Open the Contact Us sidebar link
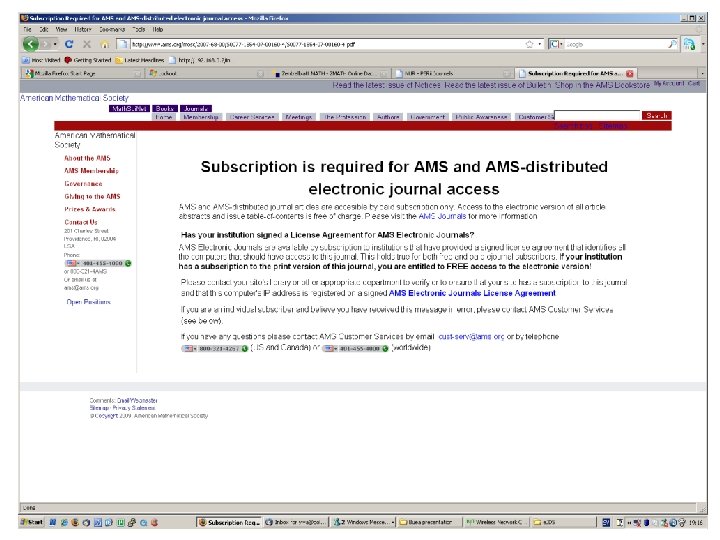Screen dimensions: 720x540 pos(80,222)
